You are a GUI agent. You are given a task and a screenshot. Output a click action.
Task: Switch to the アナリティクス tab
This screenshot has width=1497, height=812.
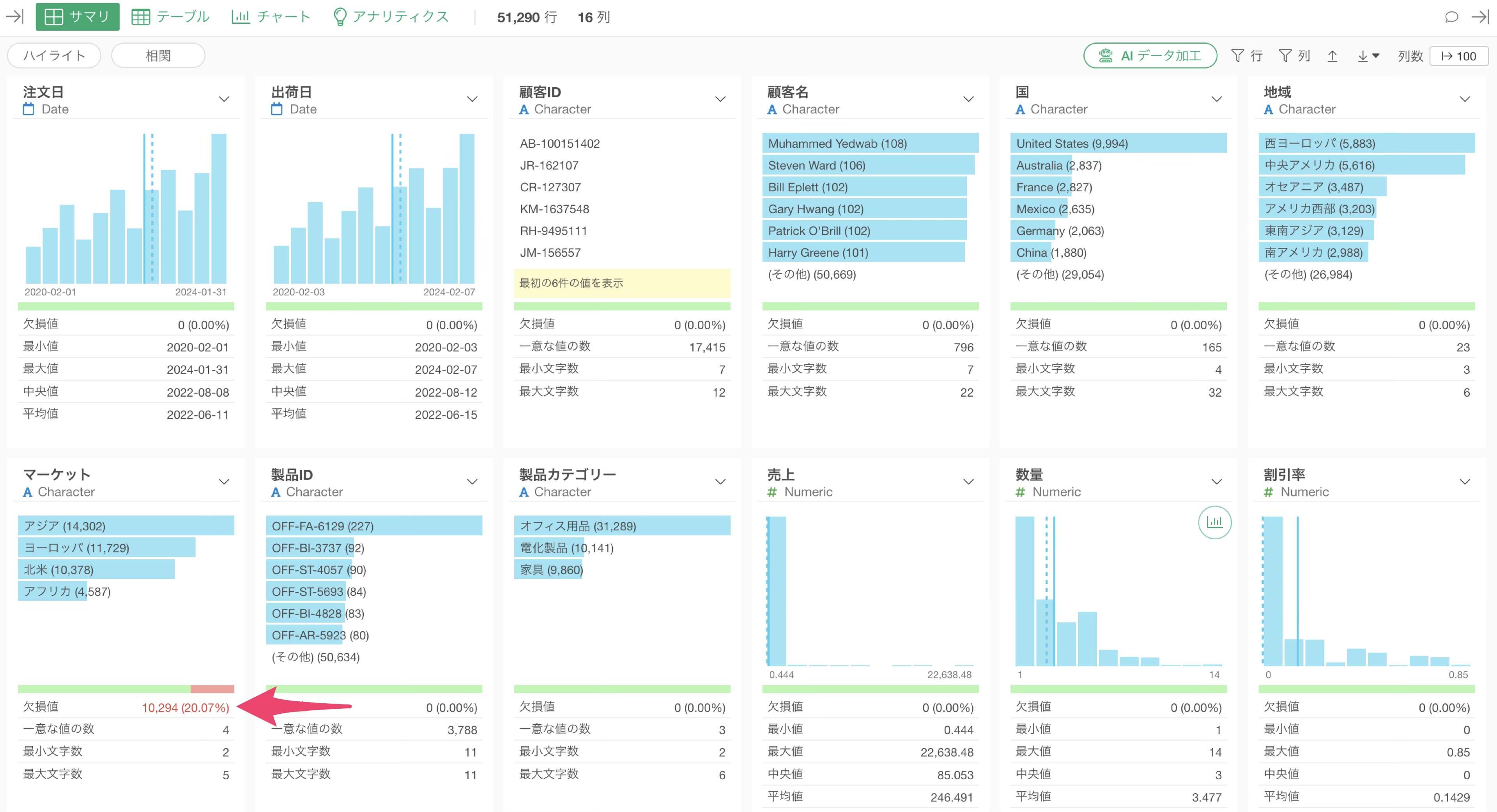click(391, 17)
